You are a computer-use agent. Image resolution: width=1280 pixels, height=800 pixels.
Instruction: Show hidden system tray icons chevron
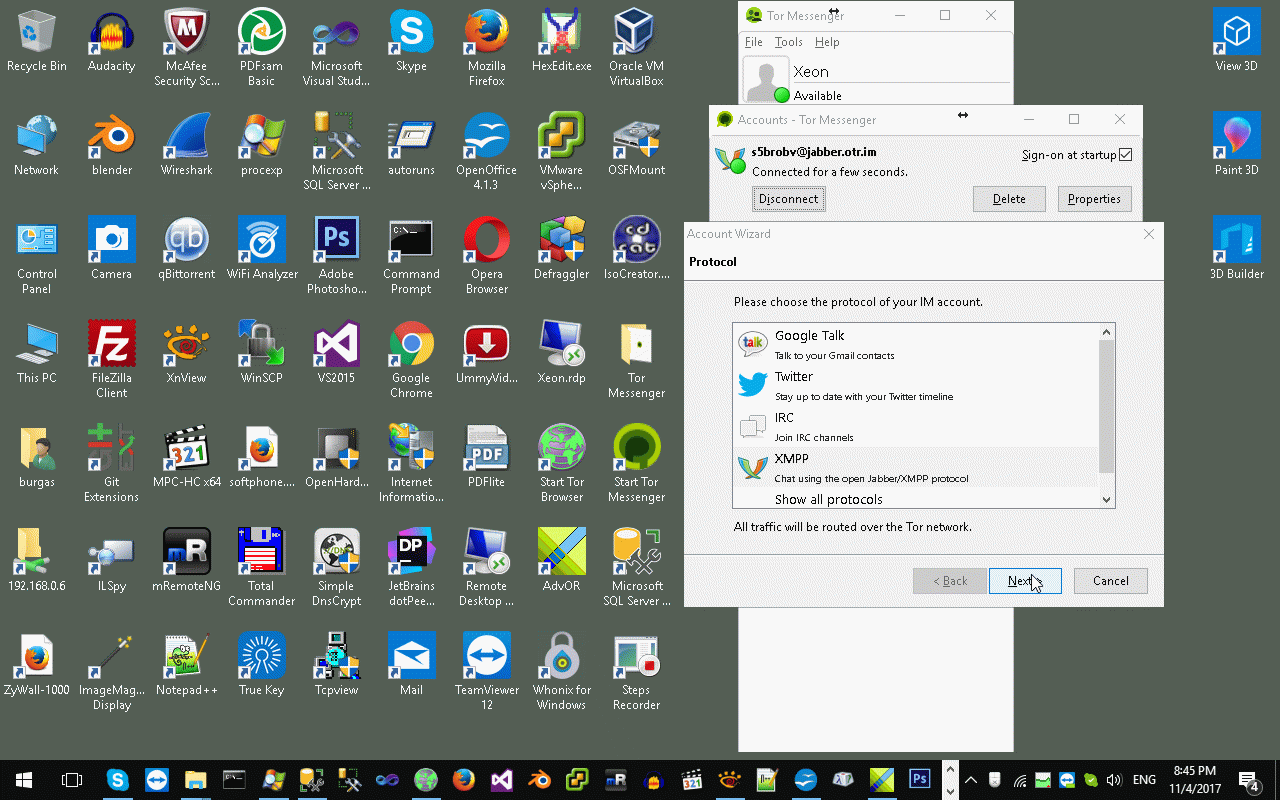pyautogui.click(x=968, y=780)
